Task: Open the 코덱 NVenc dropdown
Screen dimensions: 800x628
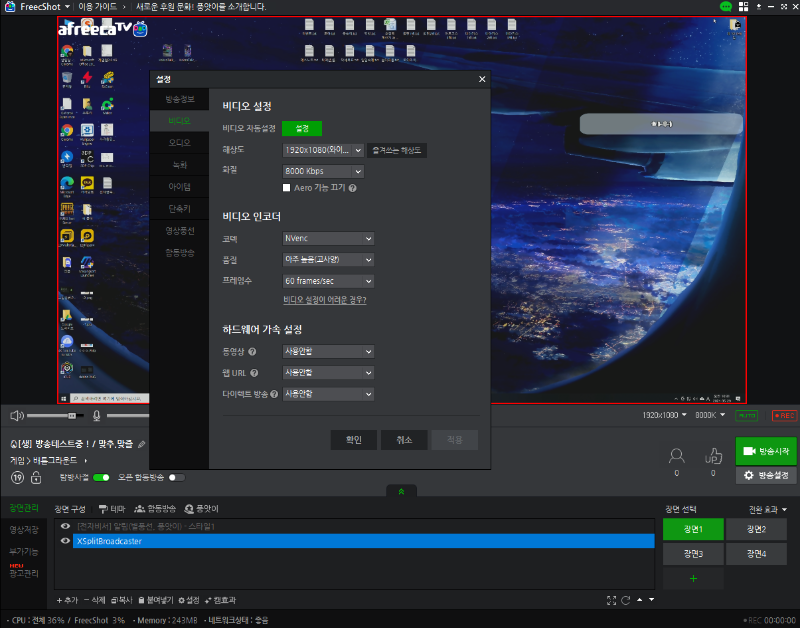Action: pyautogui.click(x=328, y=238)
